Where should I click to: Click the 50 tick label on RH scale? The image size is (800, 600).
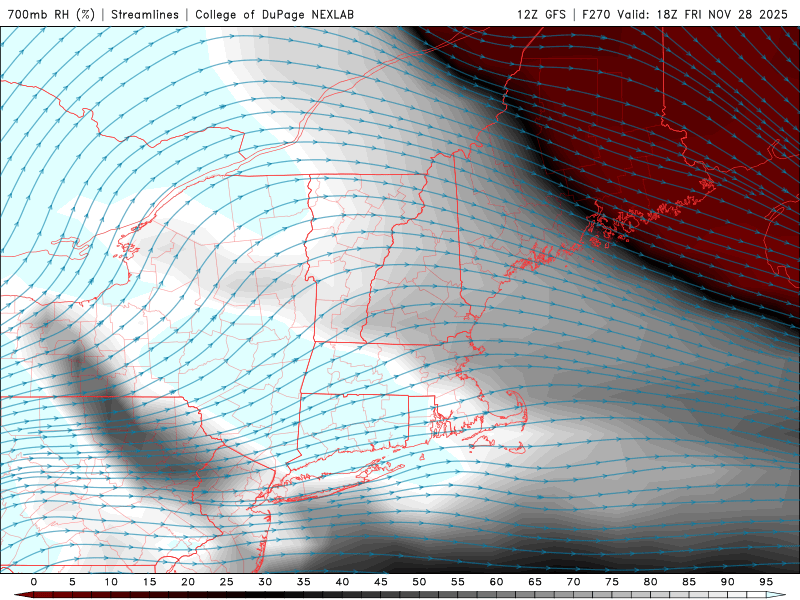click(x=419, y=582)
